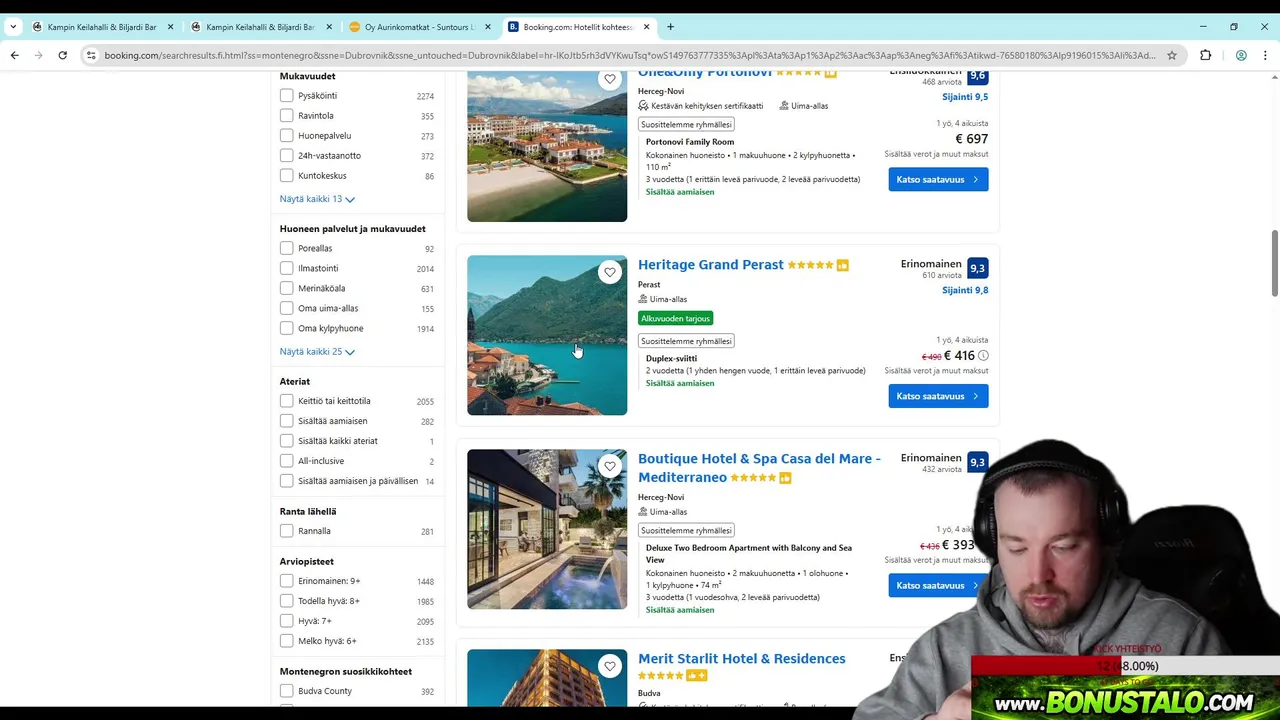Tick Oma uima-allas checkbox
The width and height of the screenshot is (1280, 720).
click(287, 308)
